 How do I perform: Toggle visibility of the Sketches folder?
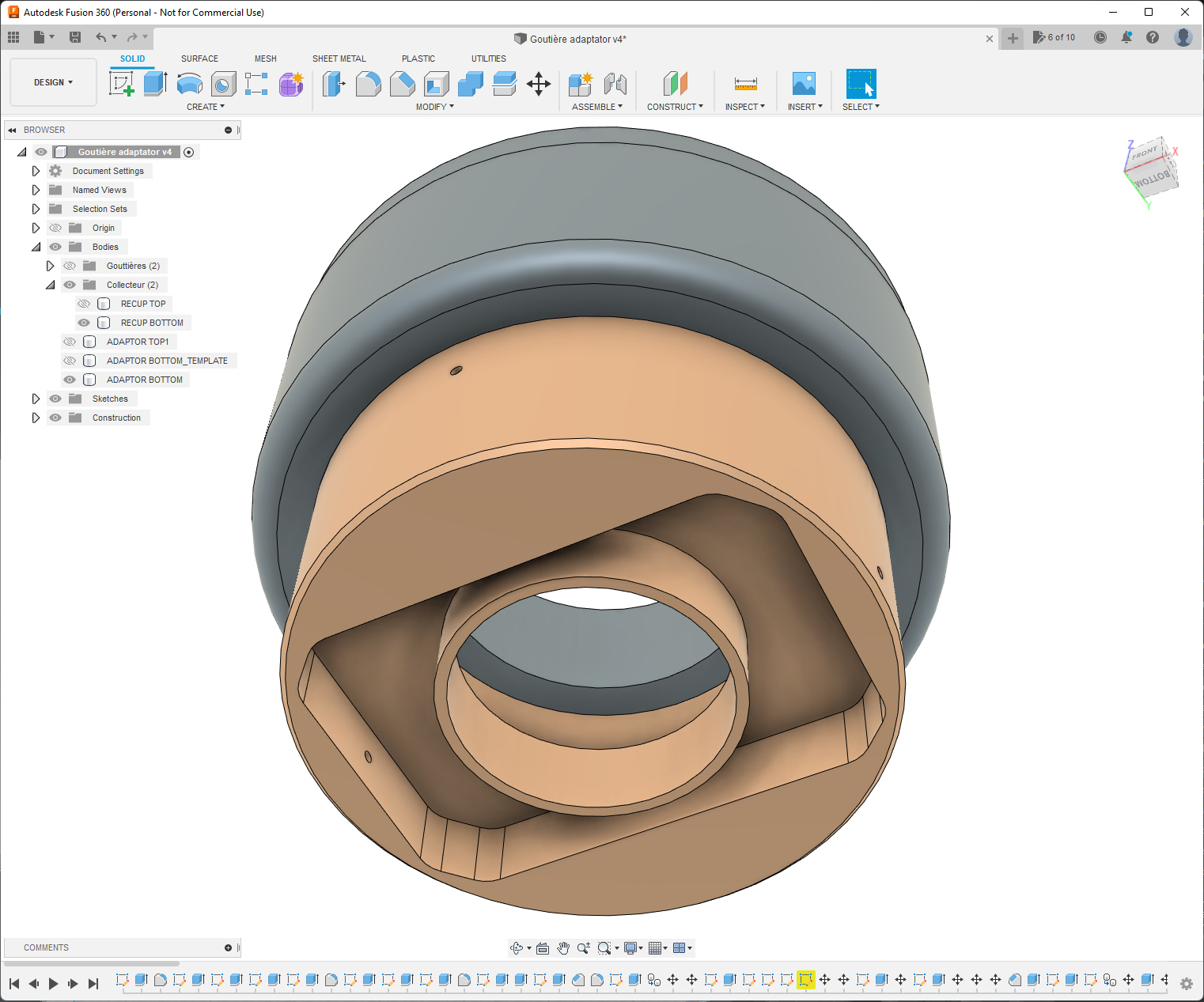55,399
